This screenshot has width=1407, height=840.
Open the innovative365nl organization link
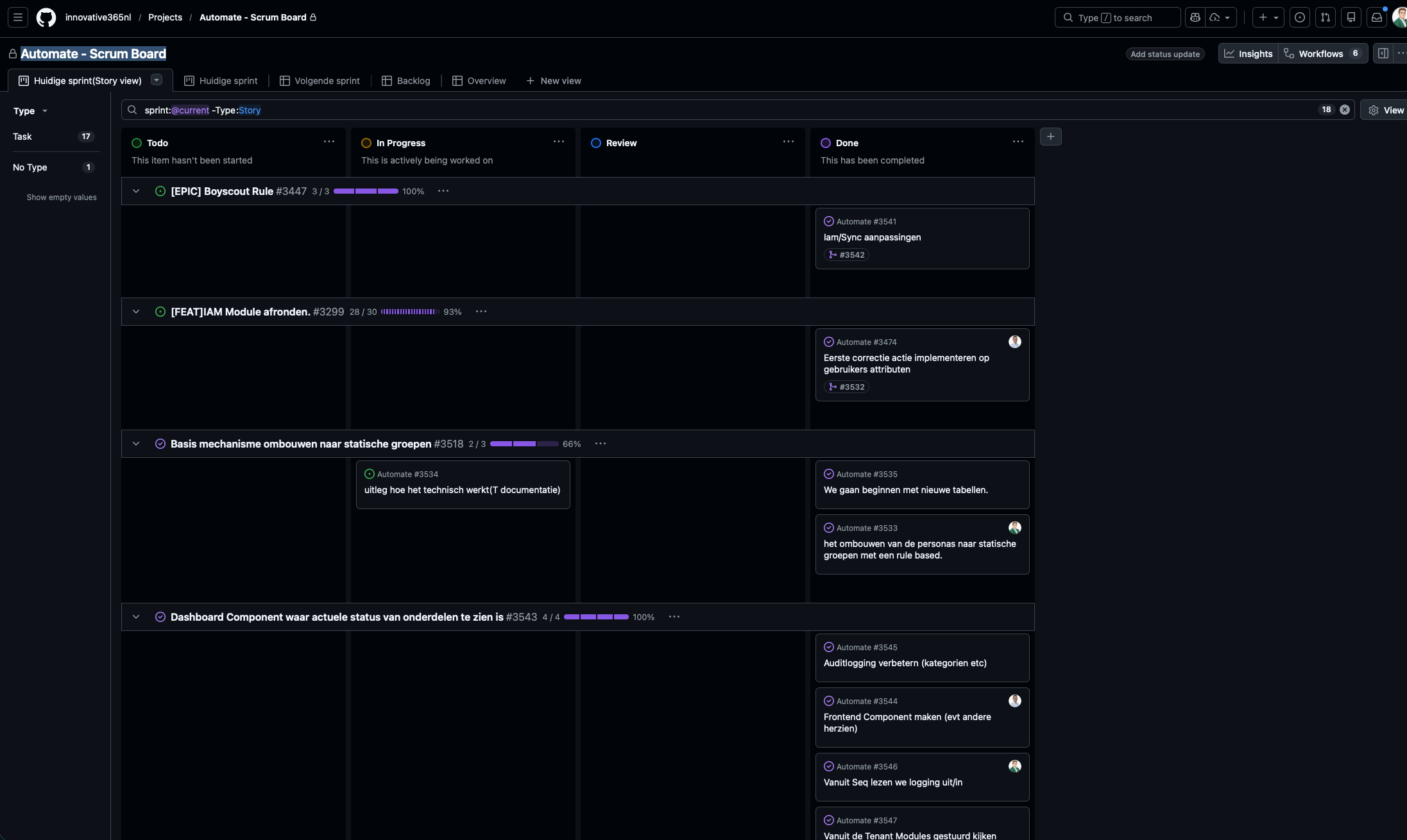pyautogui.click(x=98, y=17)
